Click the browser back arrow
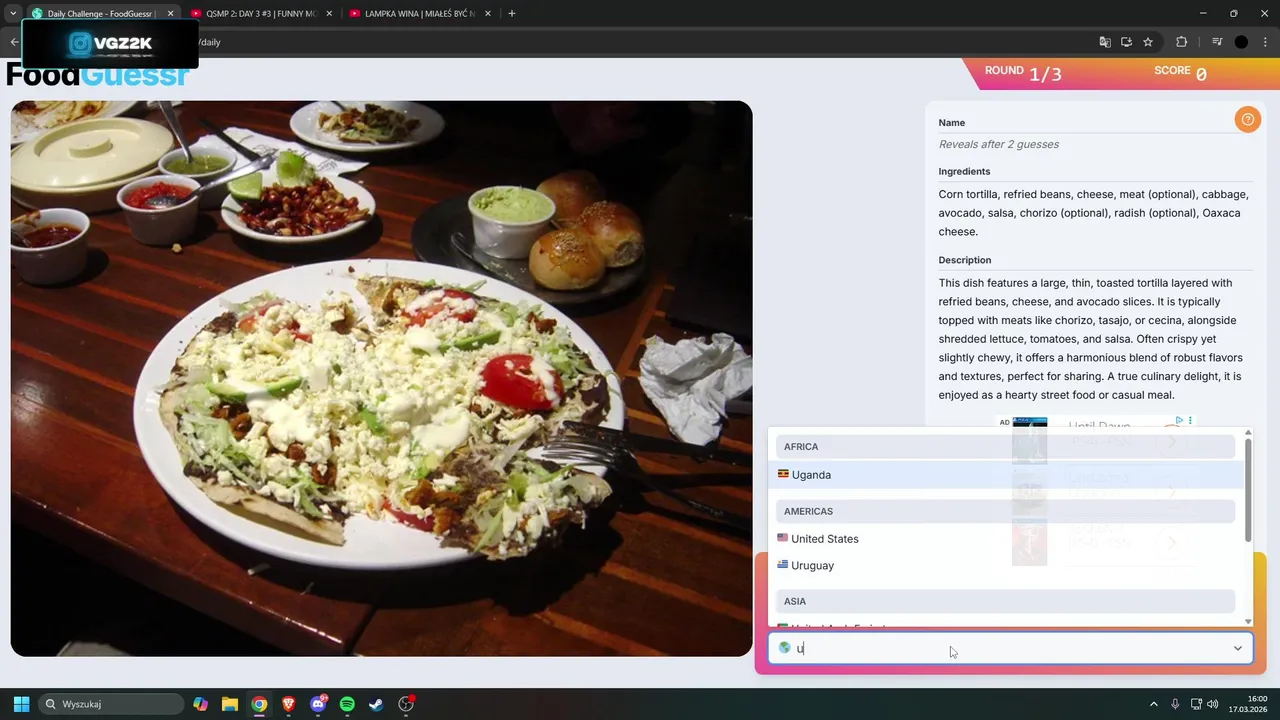The image size is (1280, 720). (x=14, y=42)
